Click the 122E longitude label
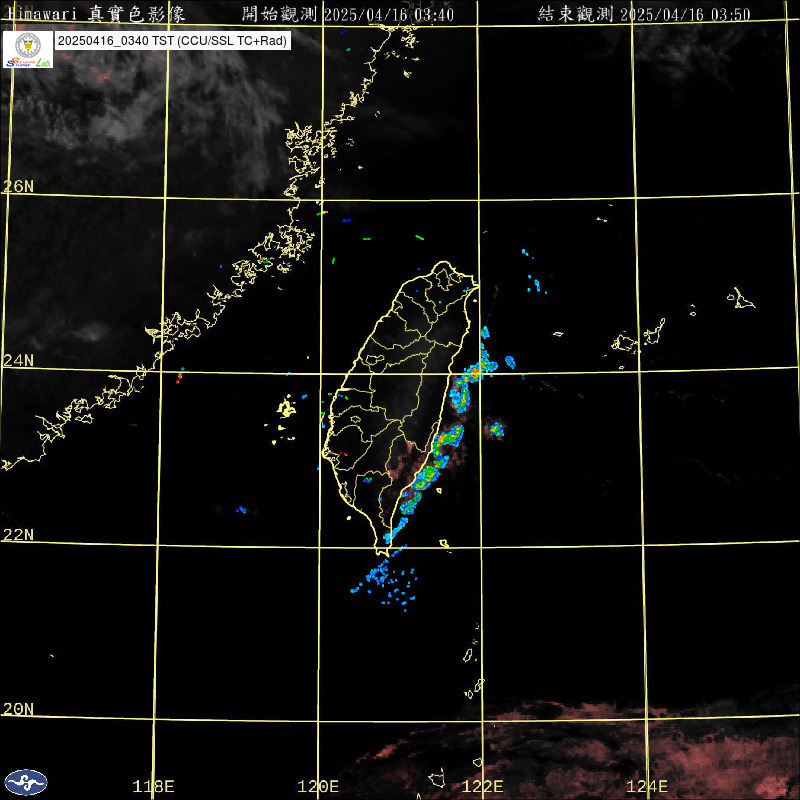The height and width of the screenshot is (800, 800). 483,786
